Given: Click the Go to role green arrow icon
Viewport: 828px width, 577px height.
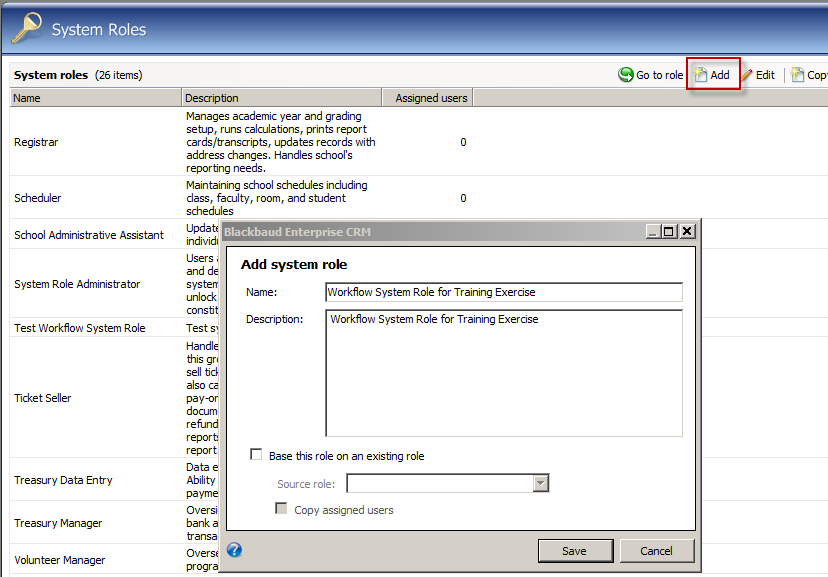Looking at the screenshot, I should pos(626,75).
